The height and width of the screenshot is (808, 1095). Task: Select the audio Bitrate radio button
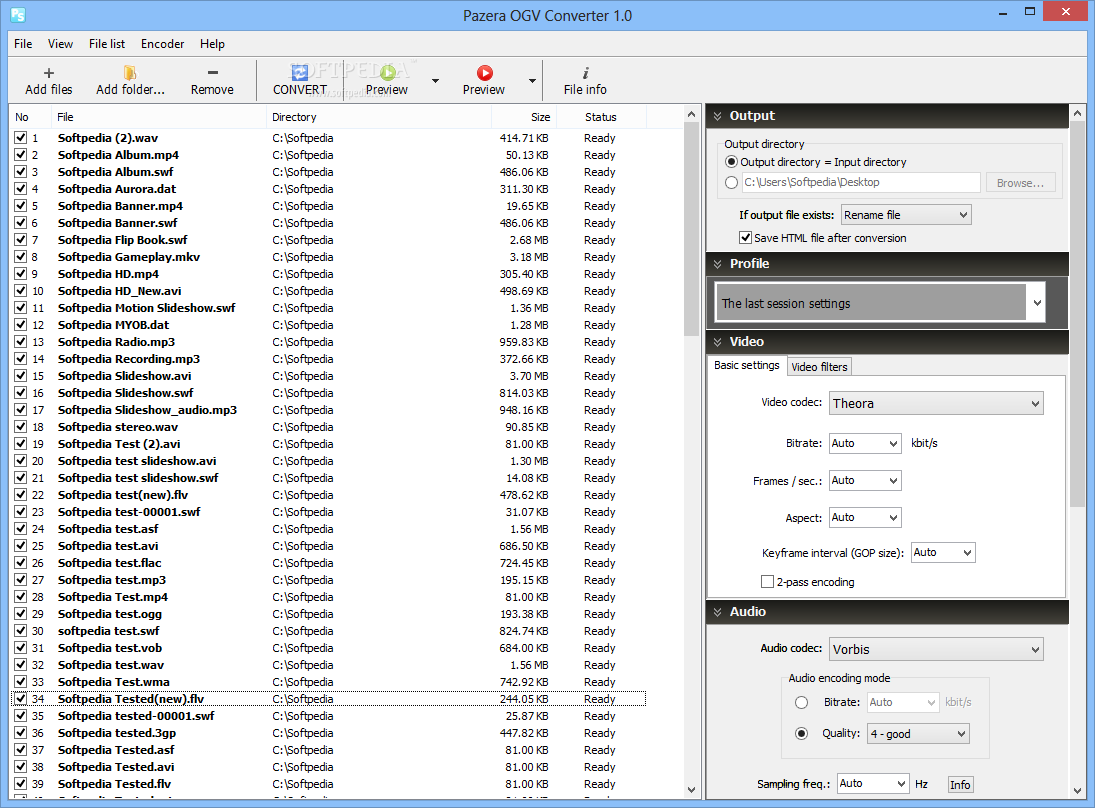point(802,703)
